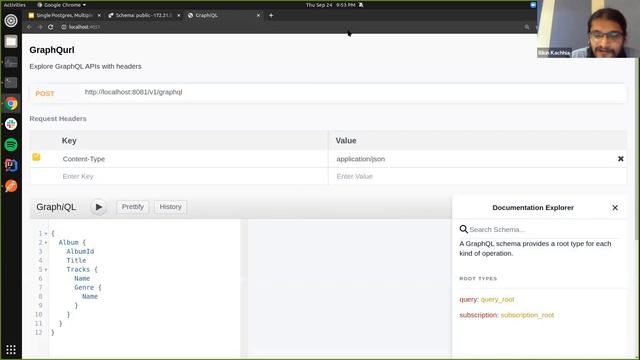Collapse the Tracks block at line 5
The width and height of the screenshot is (640, 360).
coord(46,269)
